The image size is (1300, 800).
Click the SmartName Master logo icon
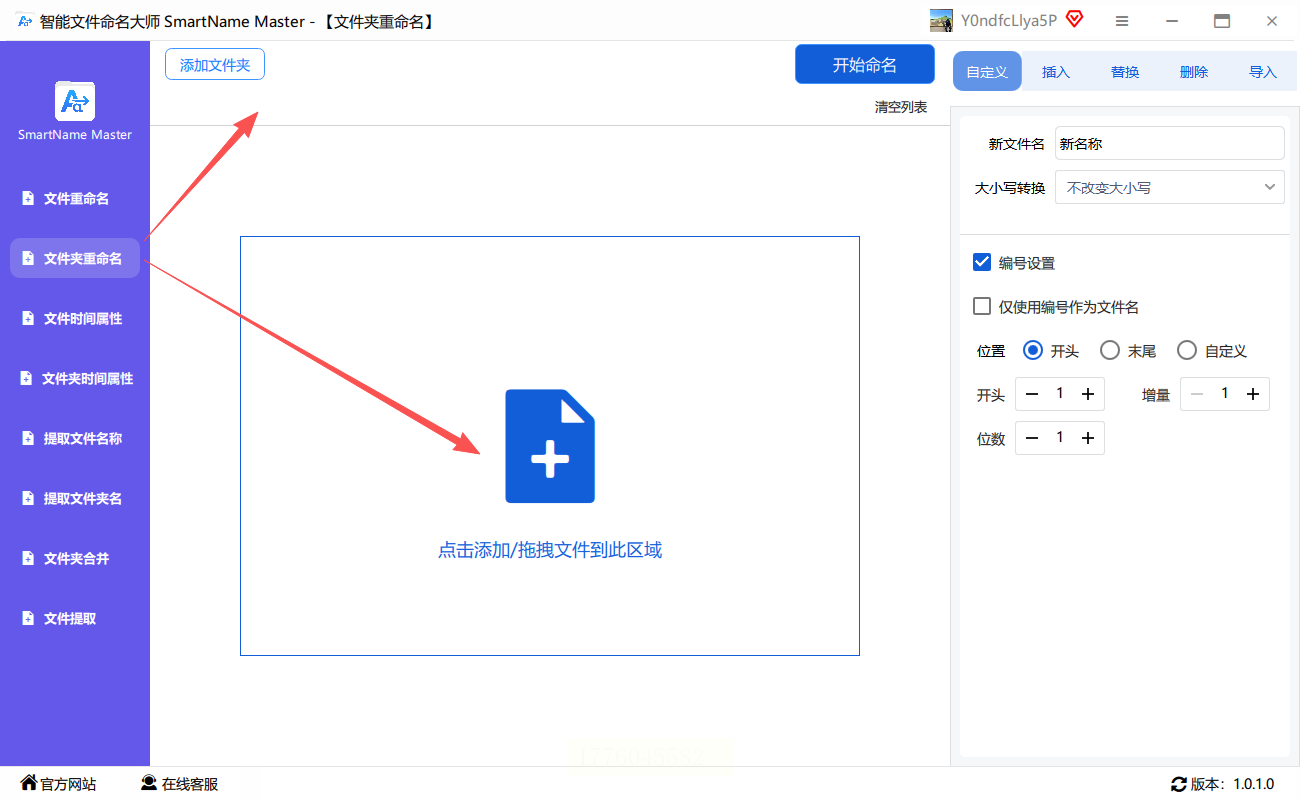click(x=75, y=101)
